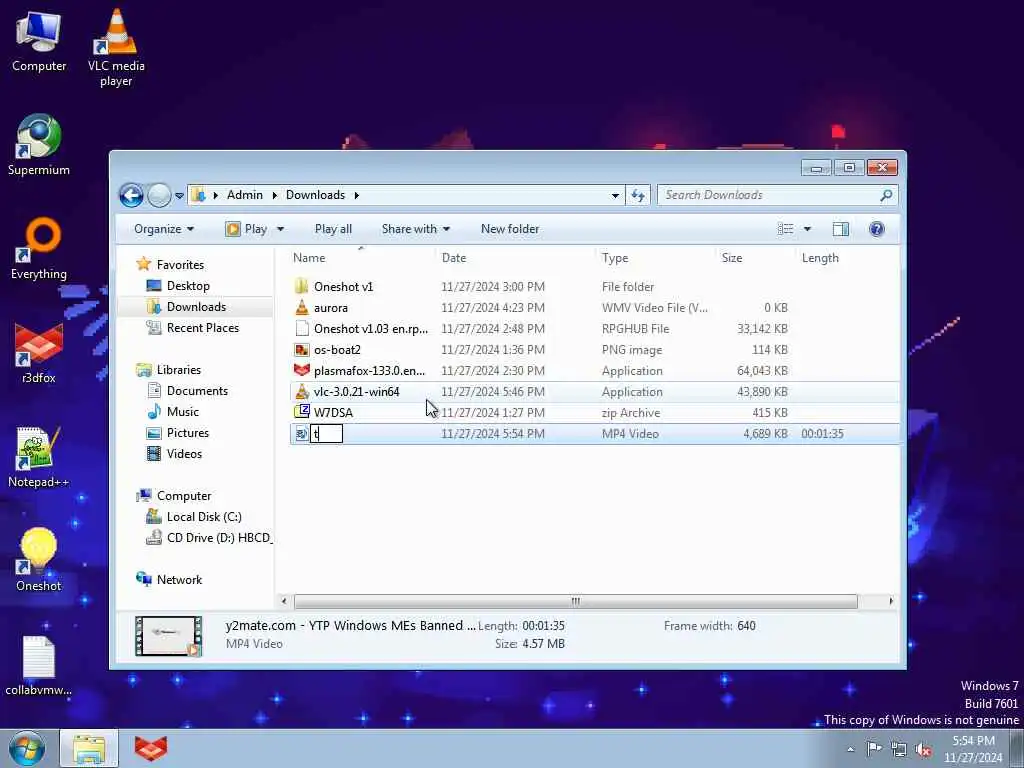Open Explorer help question mark
This screenshot has width=1024, height=768.
coord(876,229)
